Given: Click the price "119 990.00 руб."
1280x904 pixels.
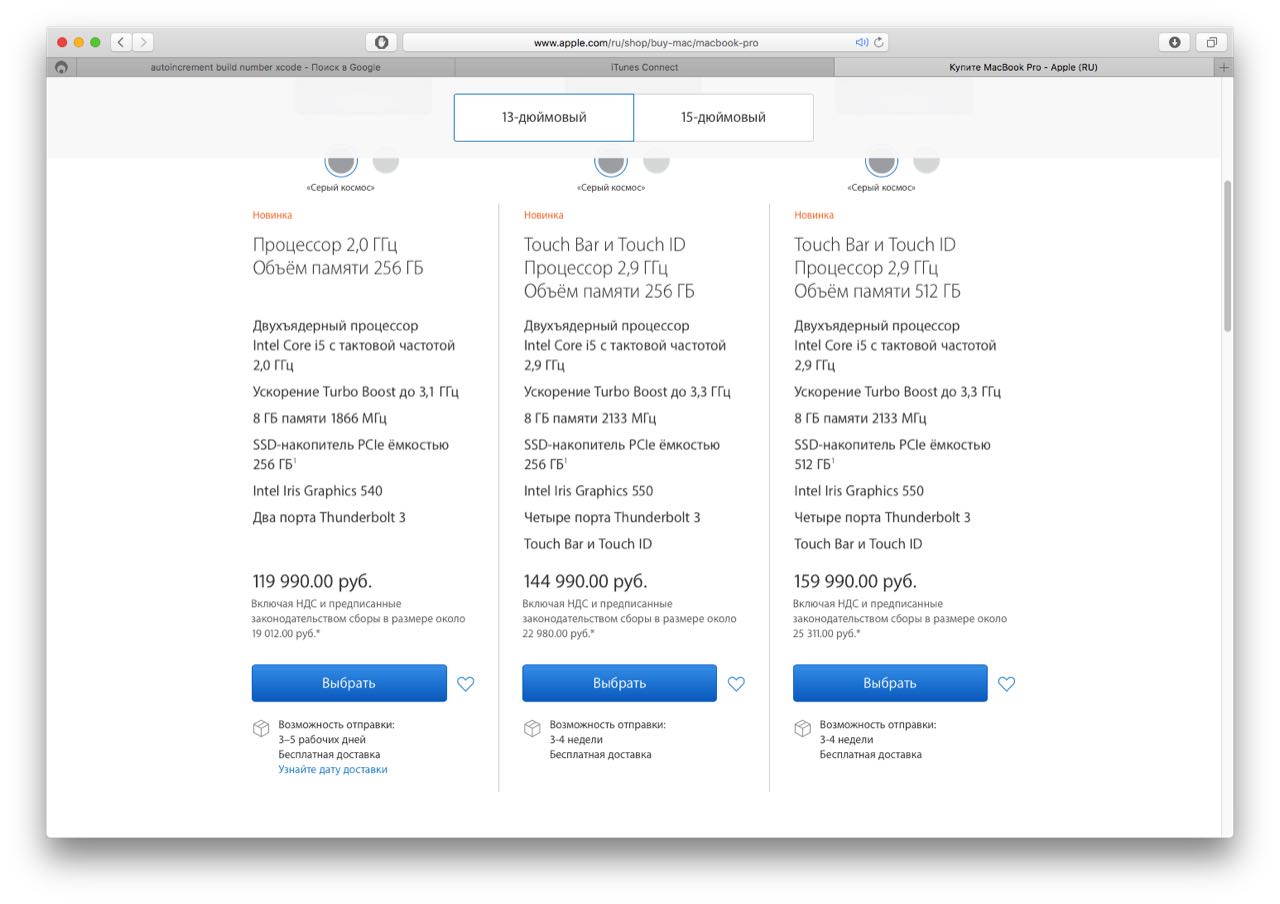Looking at the screenshot, I should point(312,581).
